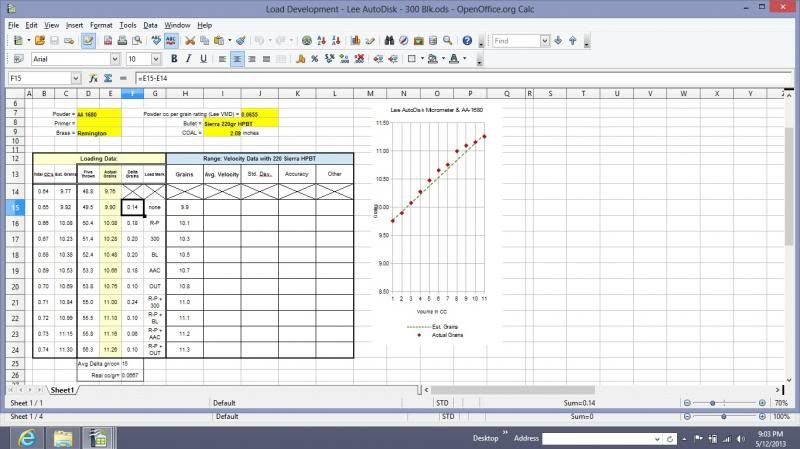The width and height of the screenshot is (800, 449).
Task: Open Page Preview icon
Action: pyautogui.click(x=137, y=40)
